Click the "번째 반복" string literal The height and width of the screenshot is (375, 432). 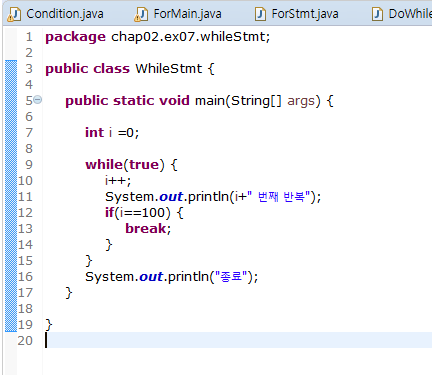pyautogui.click(x=279, y=197)
